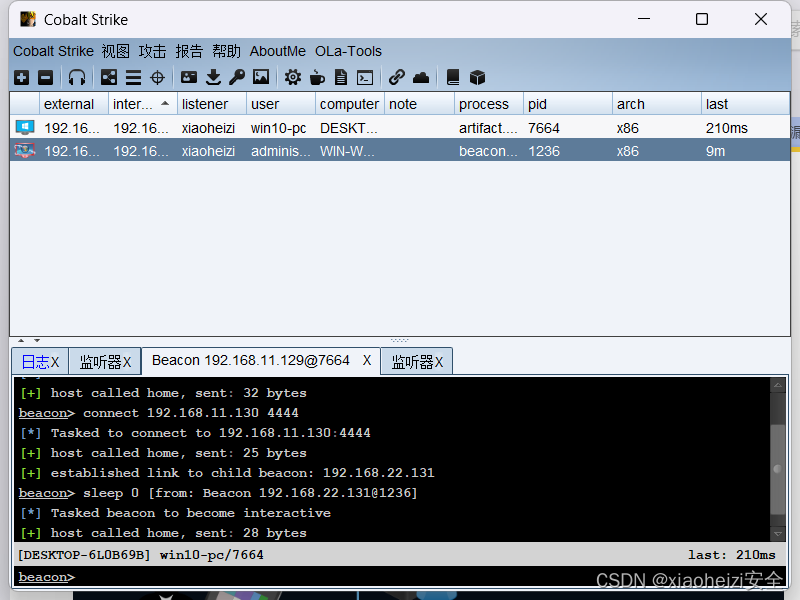This screenshot has width=800, height=600.
Task: Collapse session pane with up arrow
Action: click(x=21, y=340)
